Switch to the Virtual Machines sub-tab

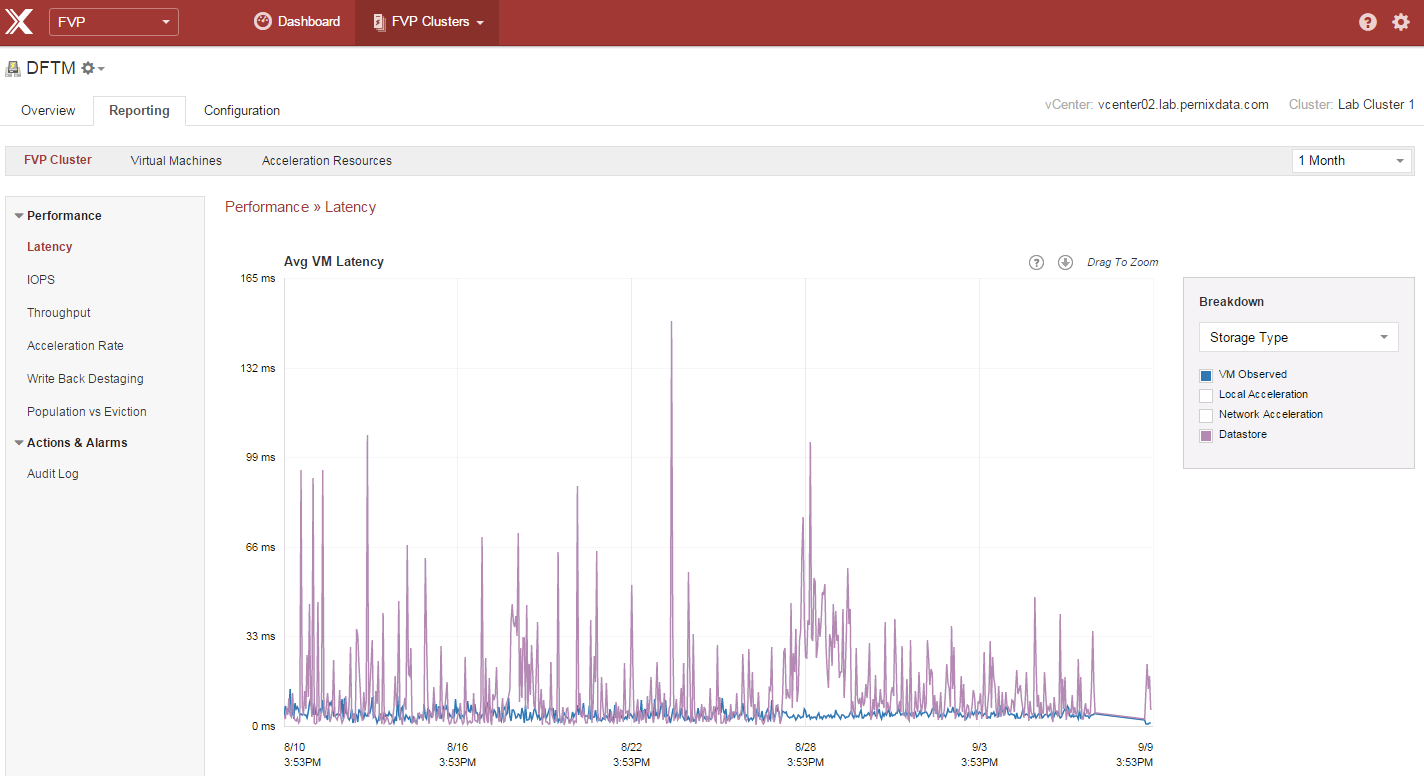[176, 161]
